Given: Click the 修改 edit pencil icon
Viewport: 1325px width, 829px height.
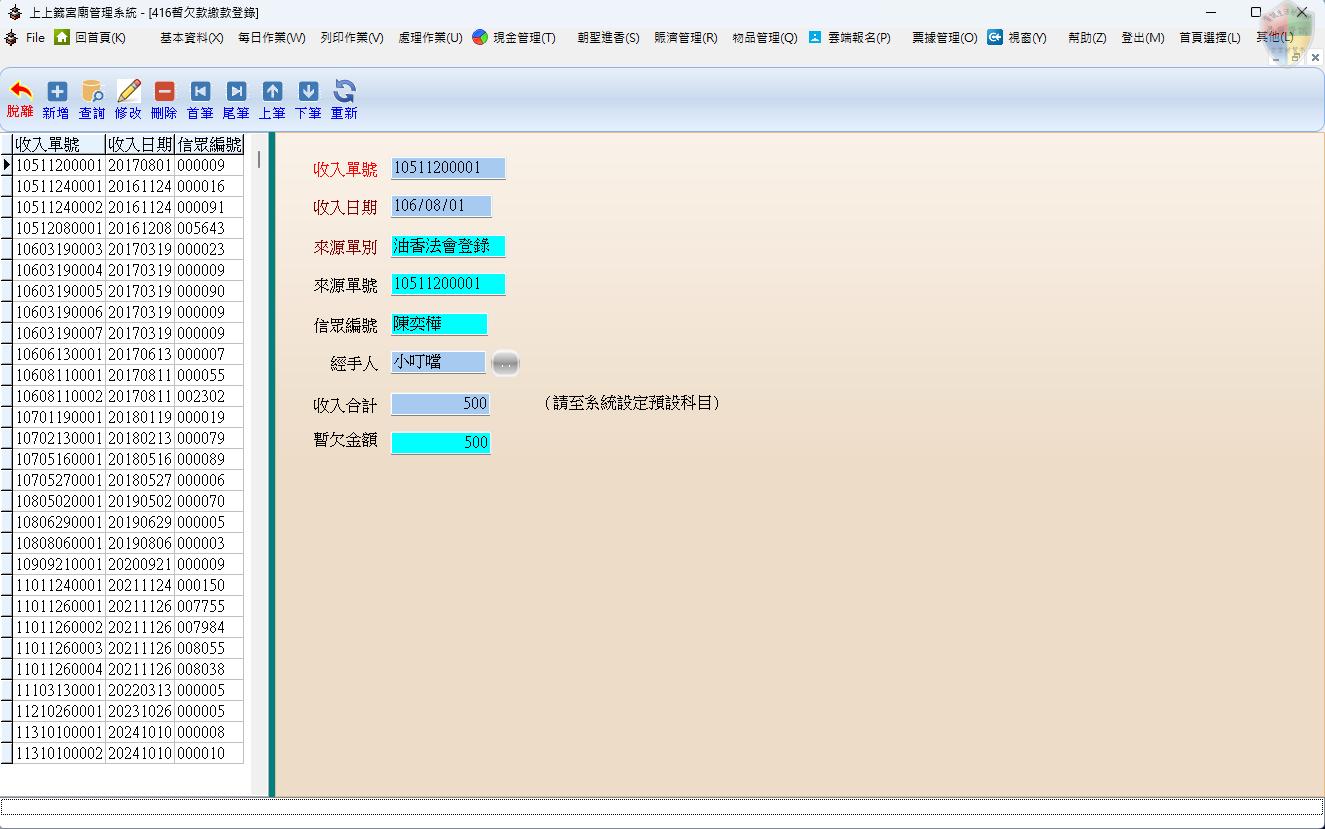Looking at the screenshot, I should [x=128, y=92].
